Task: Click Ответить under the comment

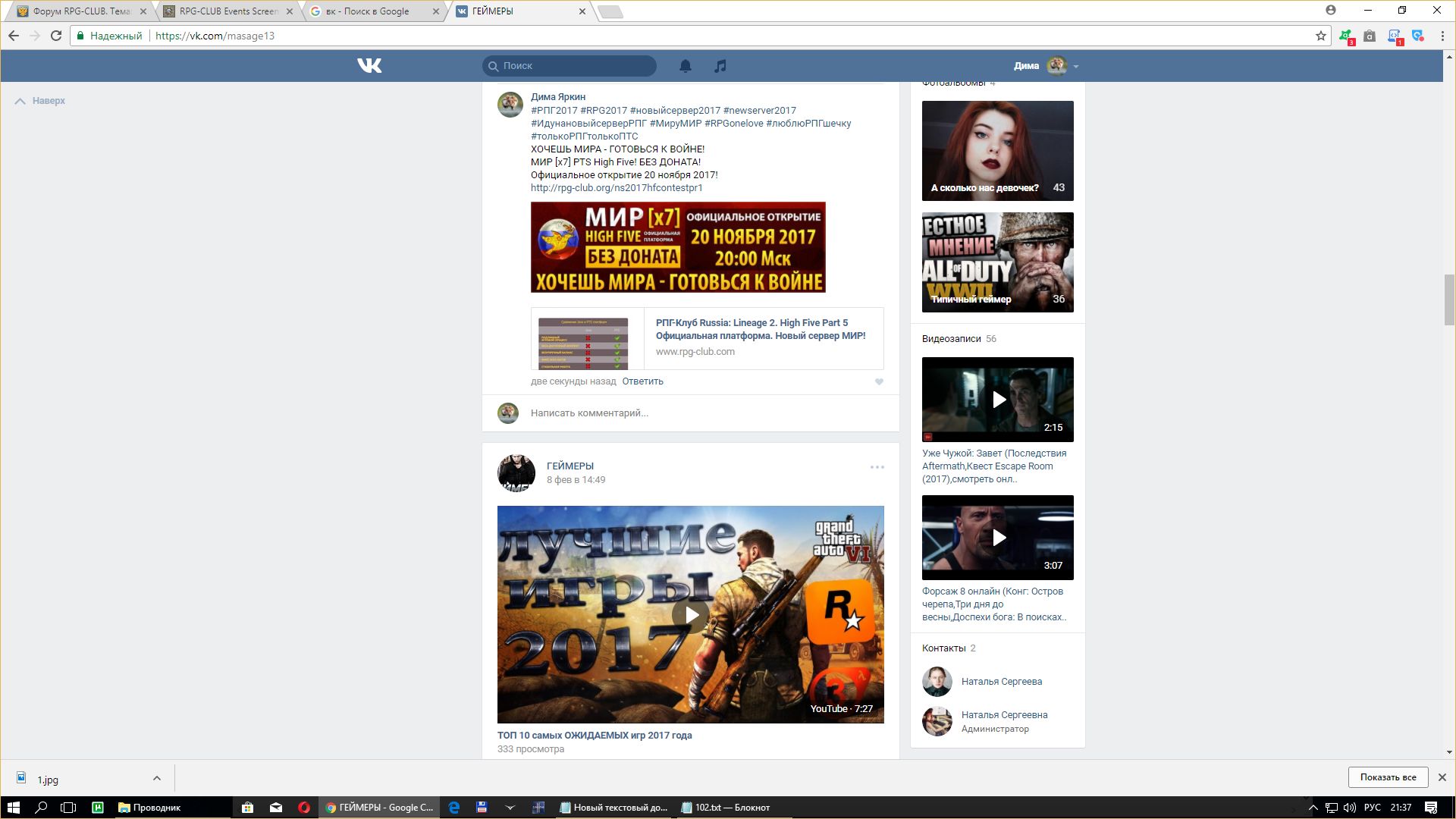Action: (642, 381)
